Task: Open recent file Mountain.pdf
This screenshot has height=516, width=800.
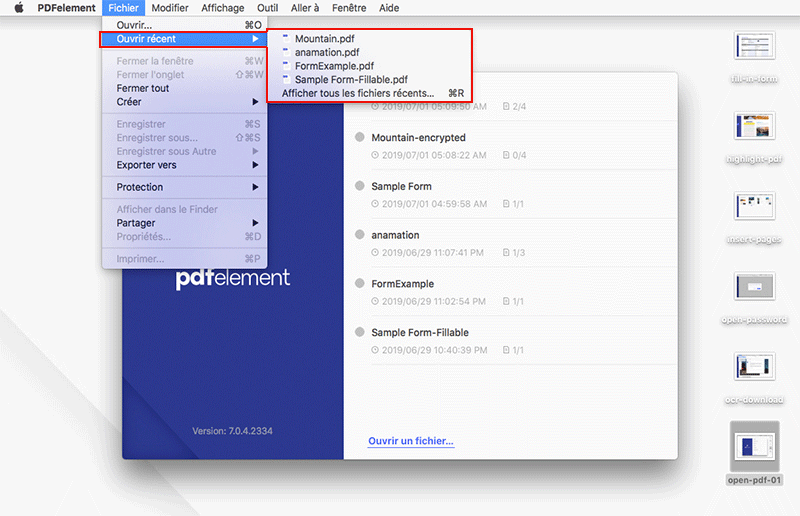Action: pos(369,39)
